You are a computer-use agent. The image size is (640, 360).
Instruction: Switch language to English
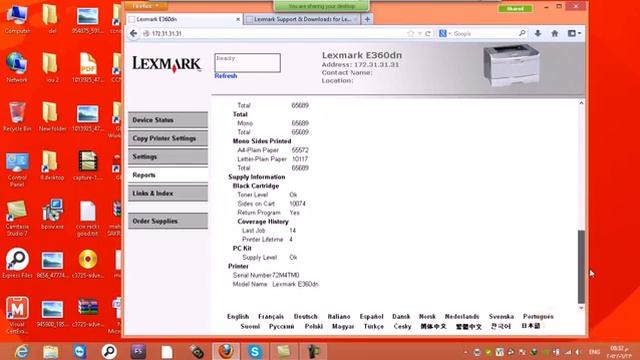(x=238, y=316)
